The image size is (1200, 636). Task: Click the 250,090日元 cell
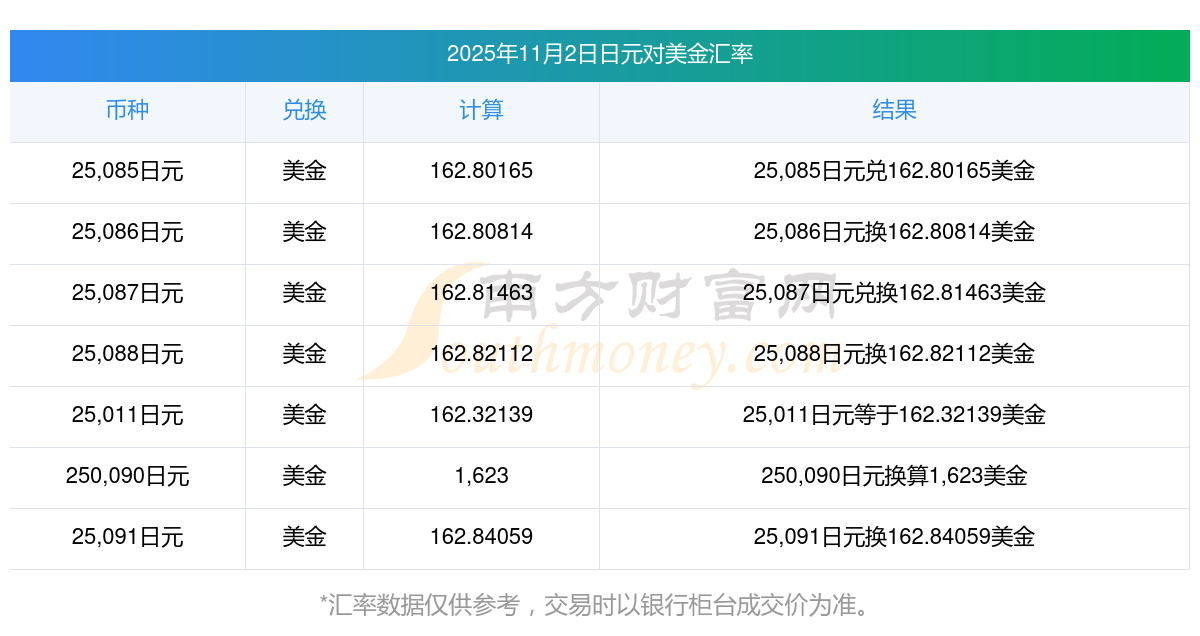tap(127, 476)
